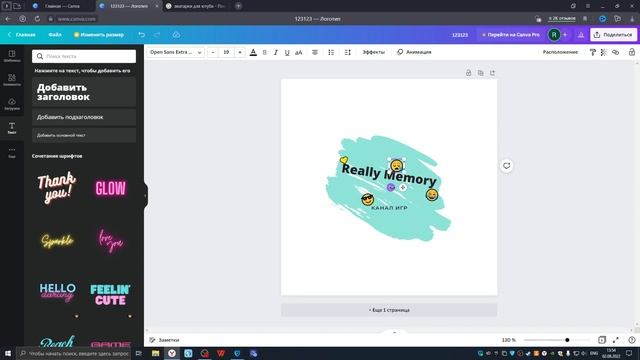Viewport: 640px width, 360px height.
Task: Decrease font size with minus button
Action: [213, 52]
